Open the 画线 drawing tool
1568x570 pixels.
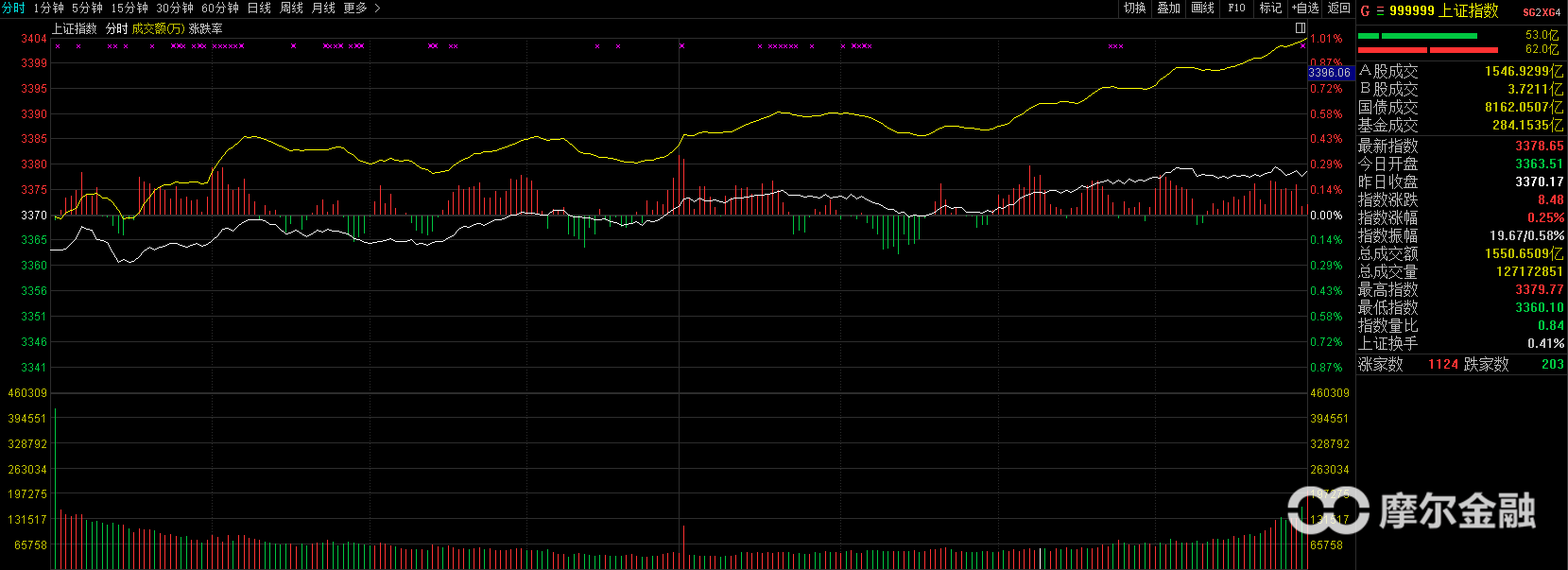click(x=1202, y=8)
